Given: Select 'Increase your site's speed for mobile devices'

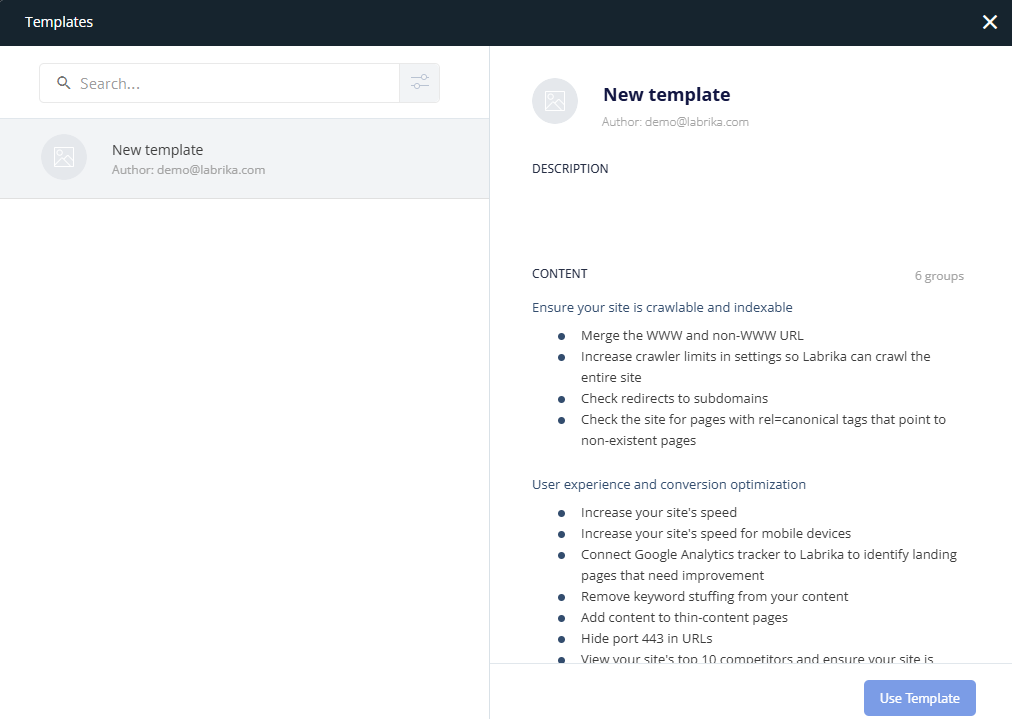Looking at the screenshot, I should (x=715, y=533).
